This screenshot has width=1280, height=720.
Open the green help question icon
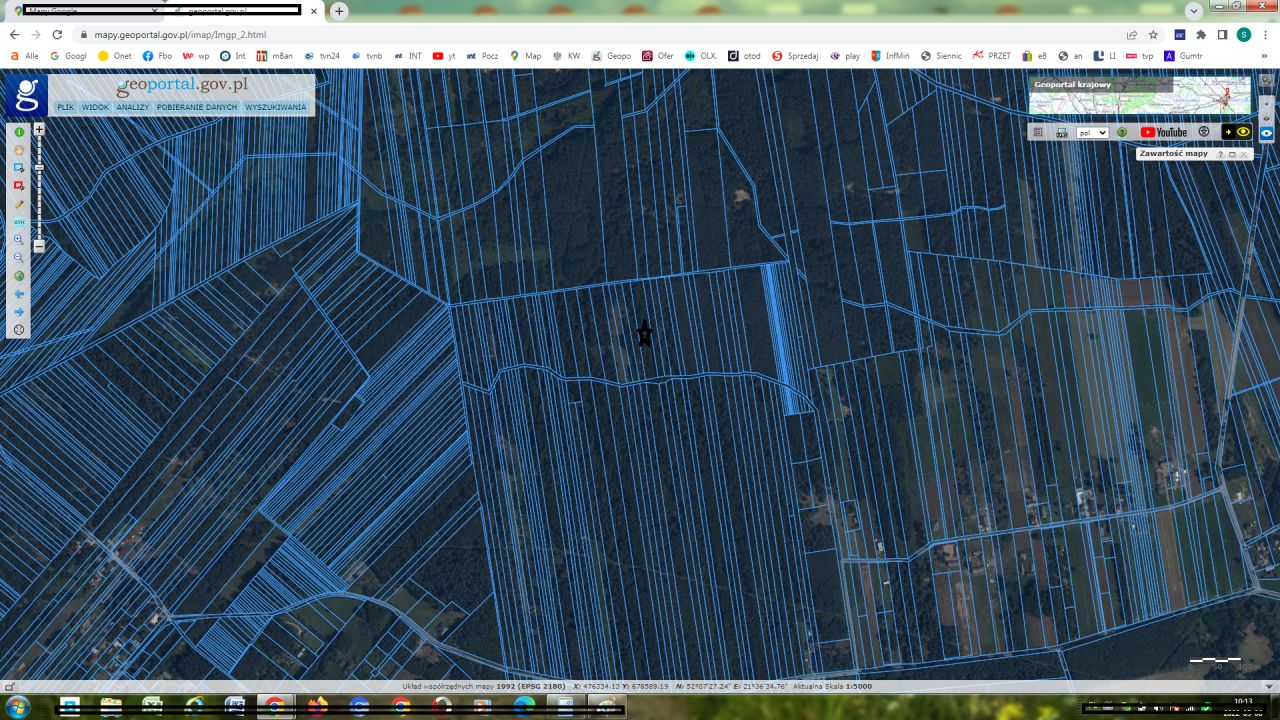tap(1122, 132)
